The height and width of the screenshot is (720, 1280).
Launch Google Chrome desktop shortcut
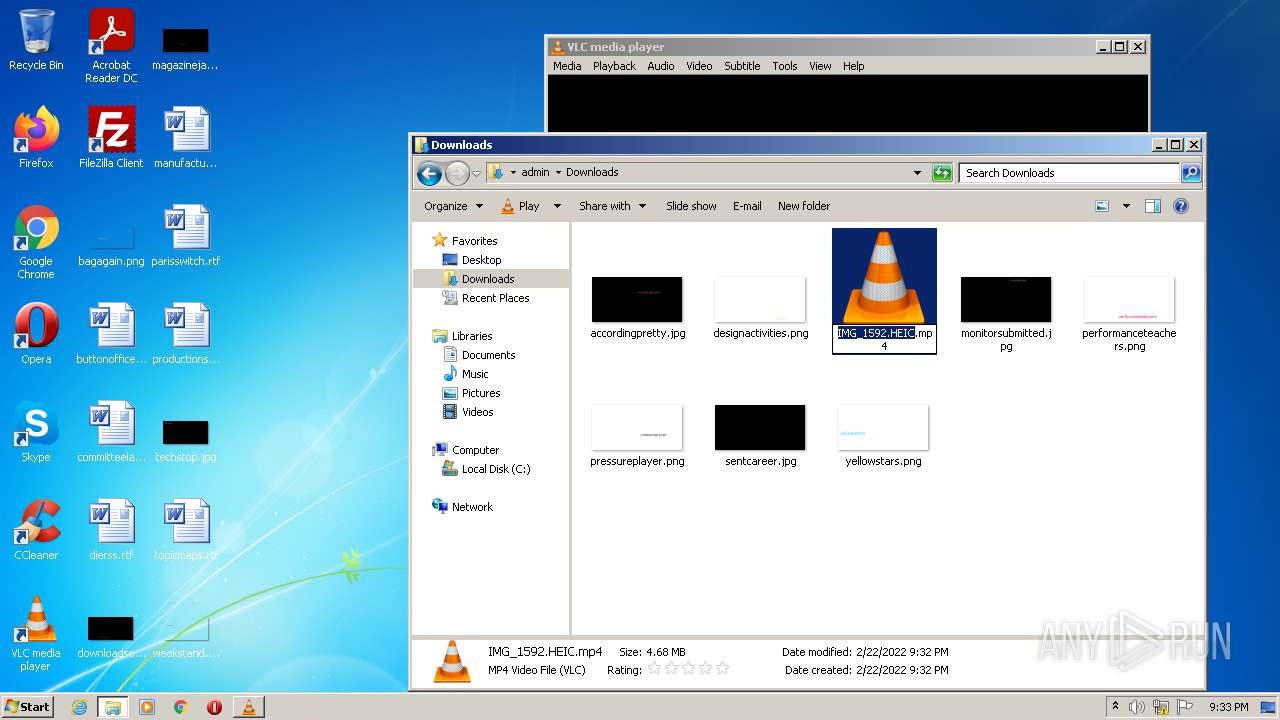[x=36, y=242]
